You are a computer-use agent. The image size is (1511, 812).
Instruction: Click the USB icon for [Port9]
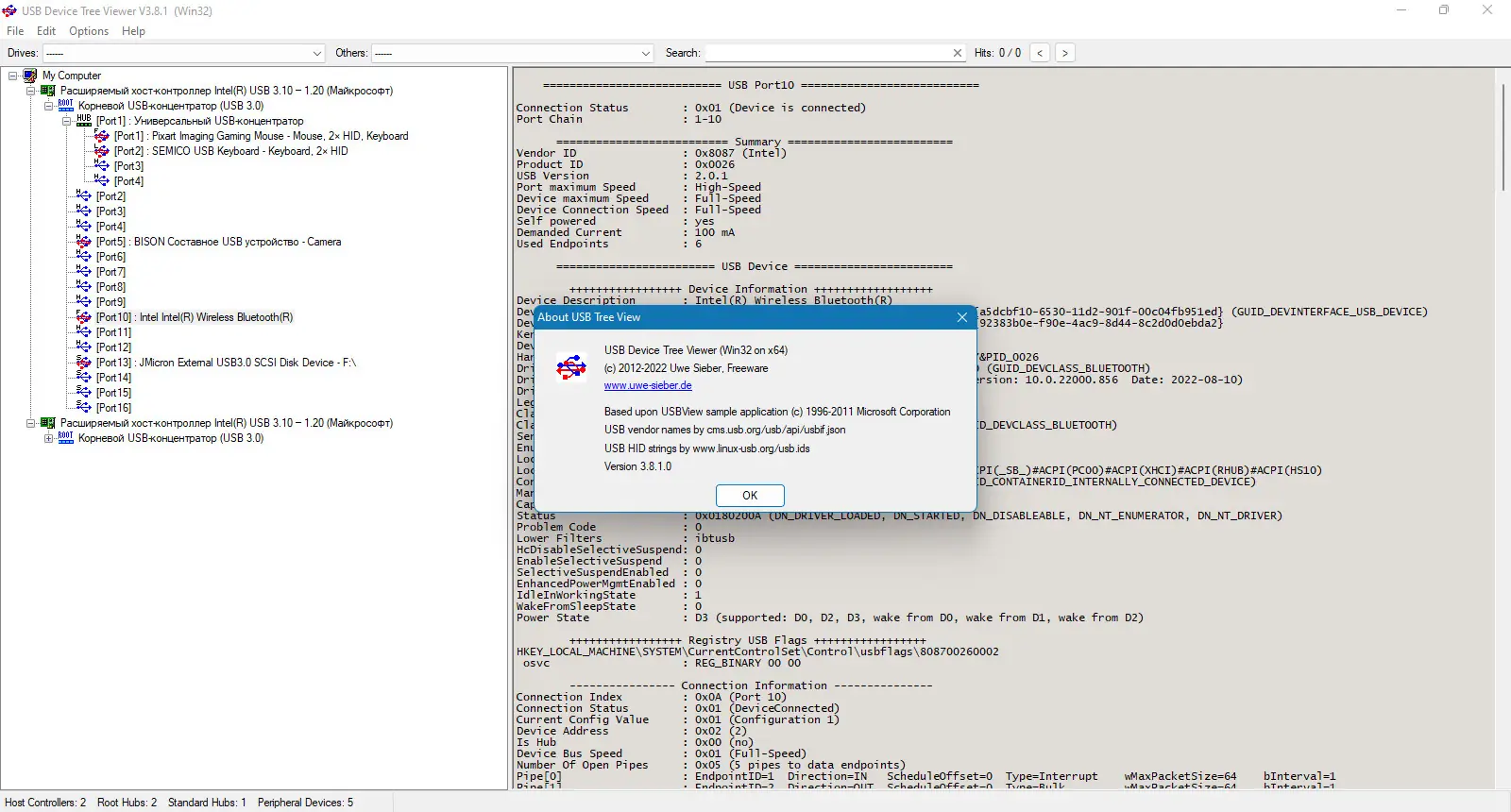[x=84, y=302]
